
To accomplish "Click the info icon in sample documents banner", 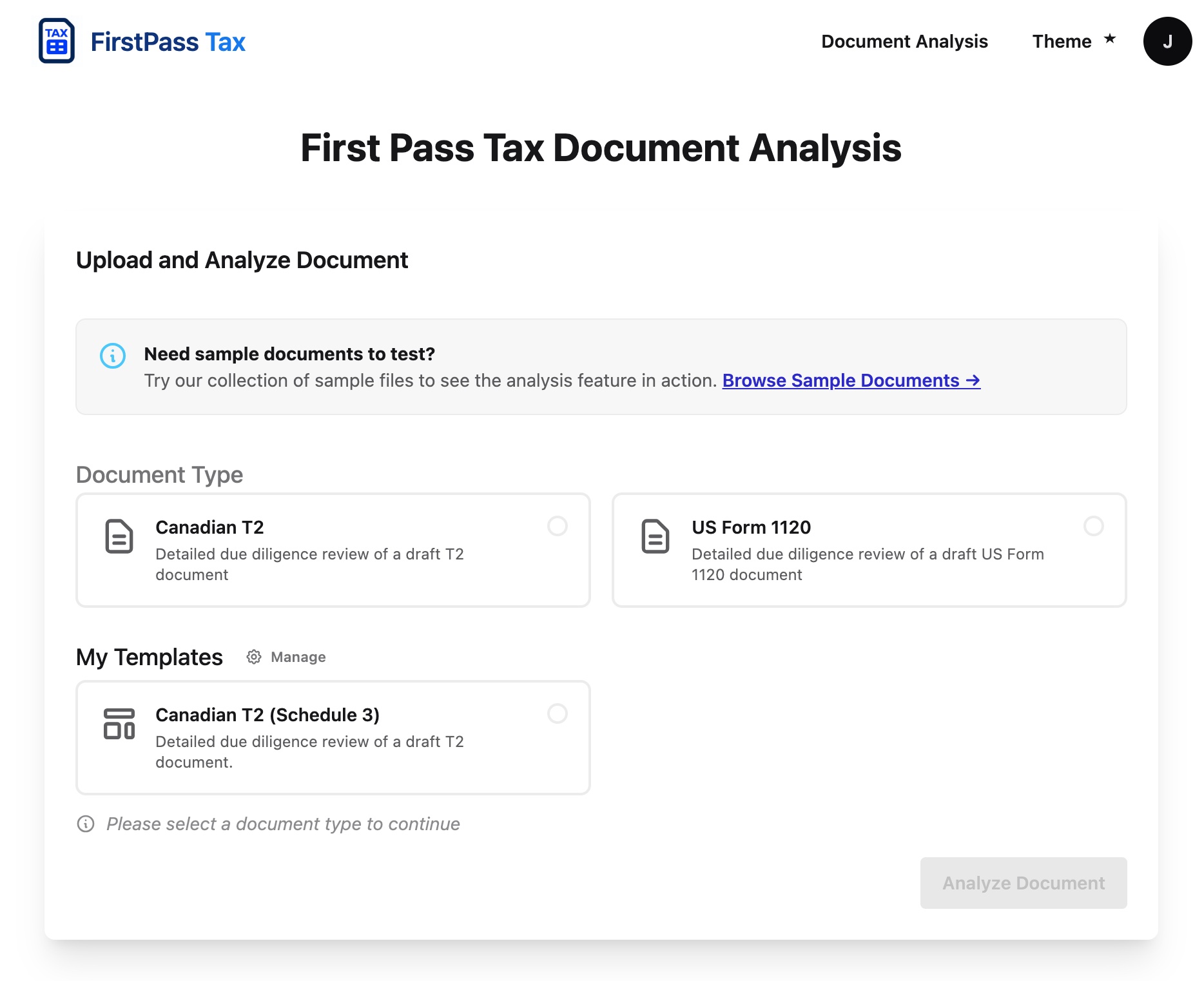I will coord(113,356).
